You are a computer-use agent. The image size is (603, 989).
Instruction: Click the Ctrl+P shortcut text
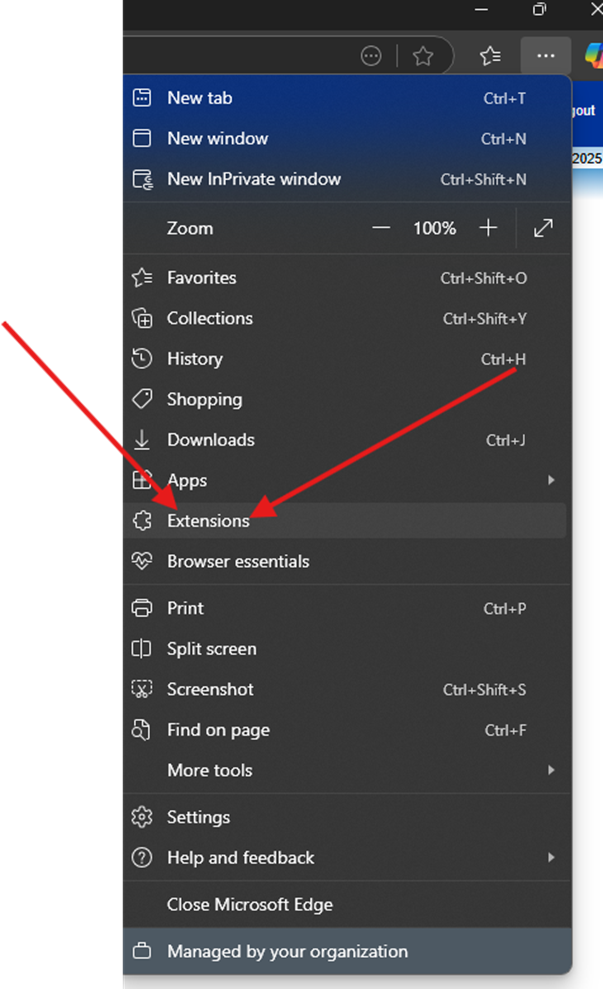pos(505,609)
